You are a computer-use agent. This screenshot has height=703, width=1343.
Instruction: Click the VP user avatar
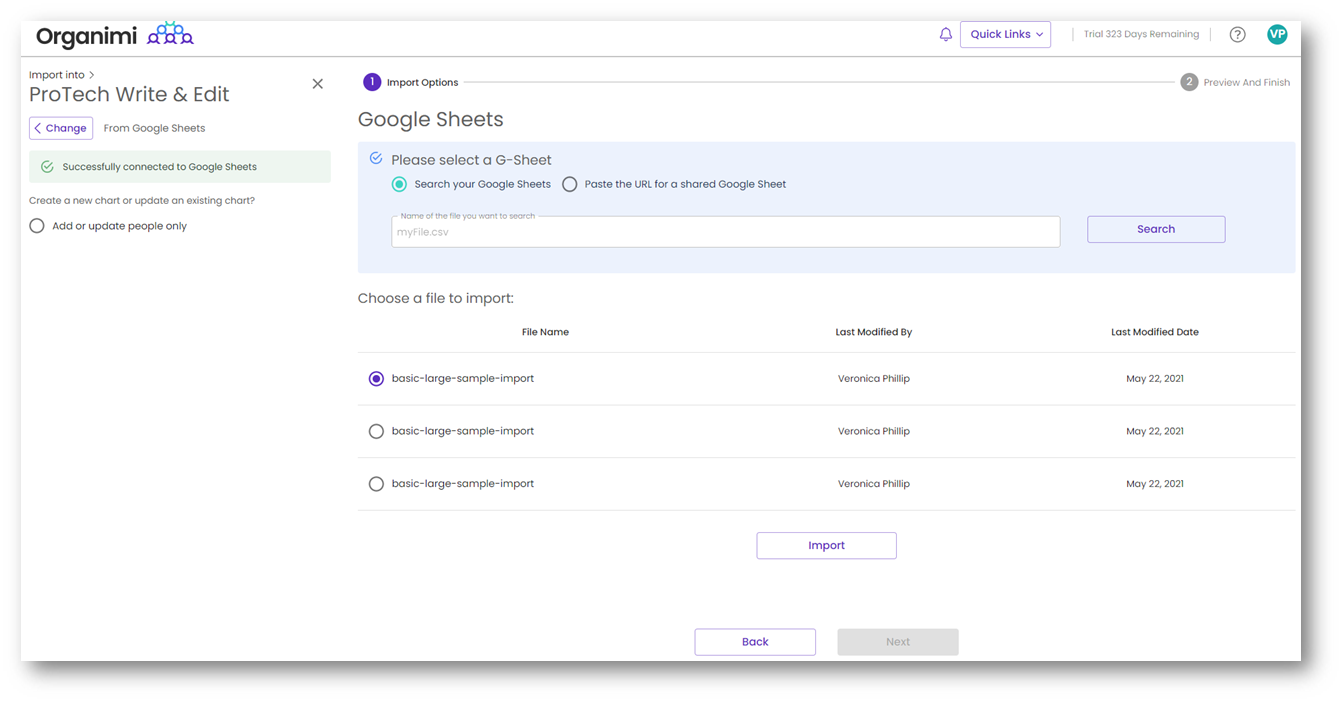[x=1277, y=34]
